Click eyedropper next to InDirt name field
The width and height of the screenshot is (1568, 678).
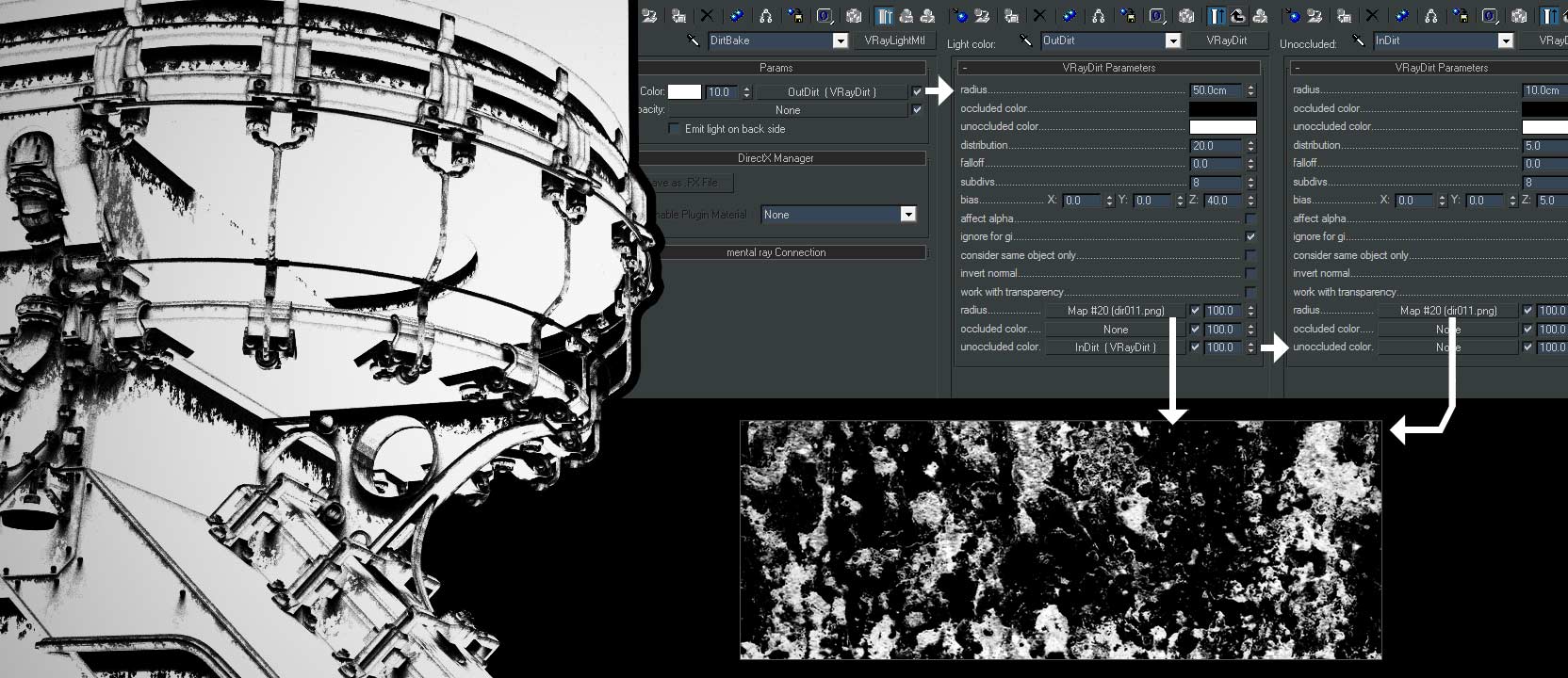coord(1359,40)
